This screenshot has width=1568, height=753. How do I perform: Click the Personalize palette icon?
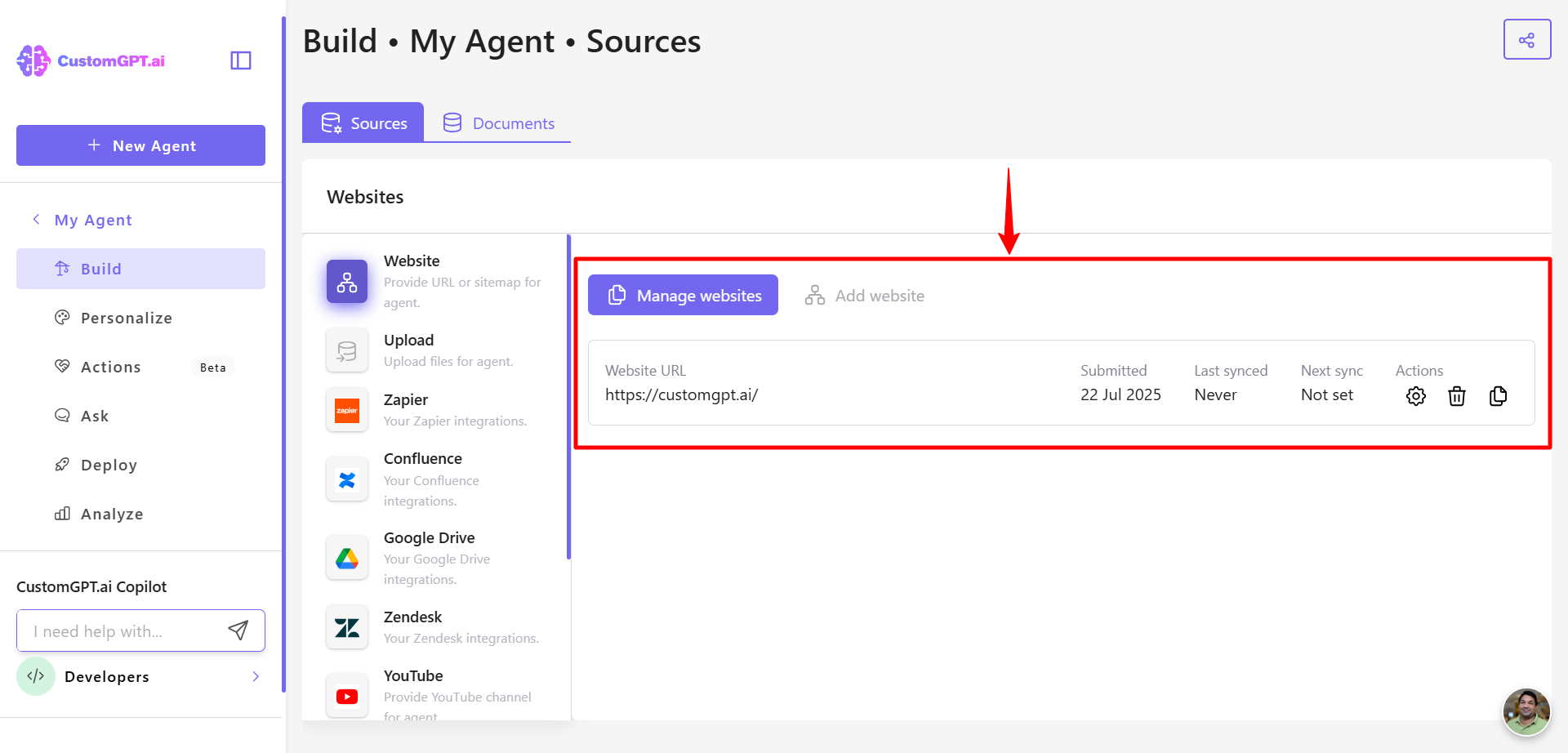pyautogui.click(x=62, y=317)
